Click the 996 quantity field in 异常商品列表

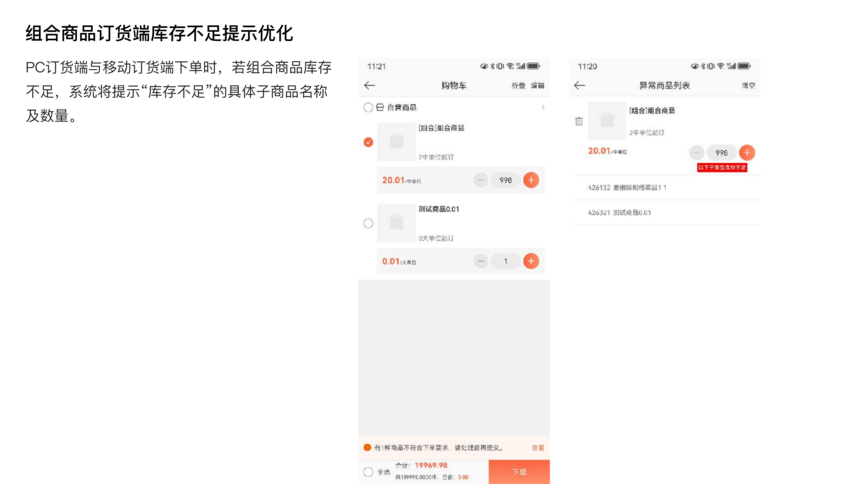coord(721,153)
